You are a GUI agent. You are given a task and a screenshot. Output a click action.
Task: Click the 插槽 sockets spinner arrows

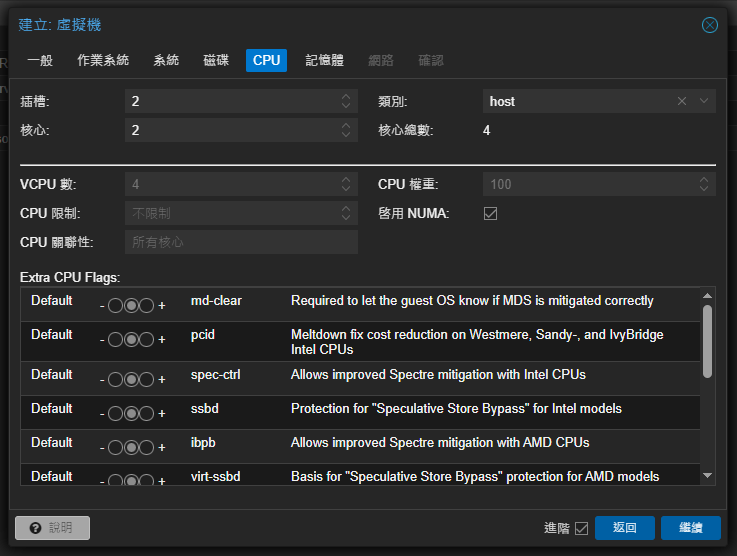coord(346,101)
